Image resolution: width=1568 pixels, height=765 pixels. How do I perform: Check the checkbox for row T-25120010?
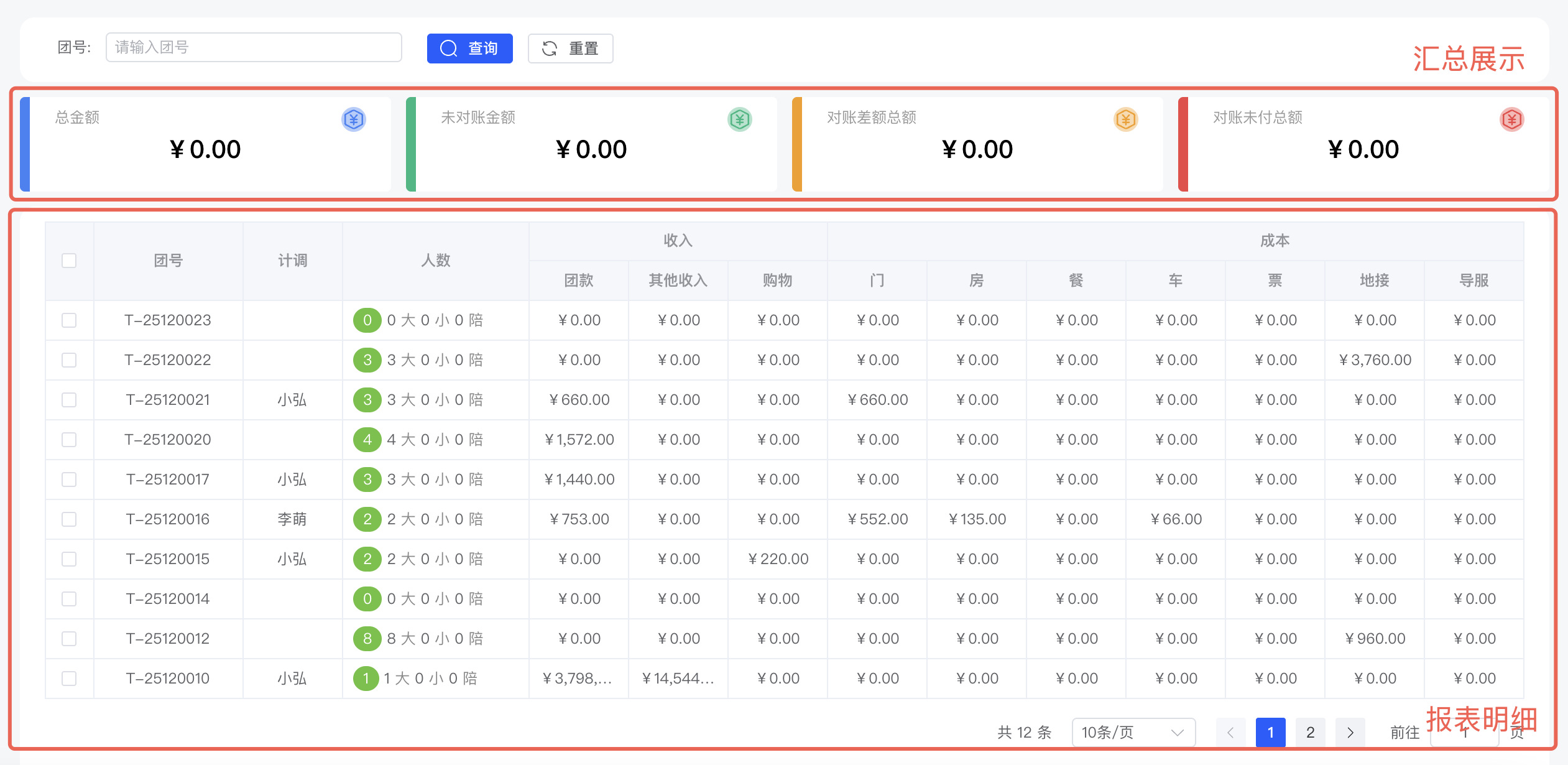(x=68, y=678)
